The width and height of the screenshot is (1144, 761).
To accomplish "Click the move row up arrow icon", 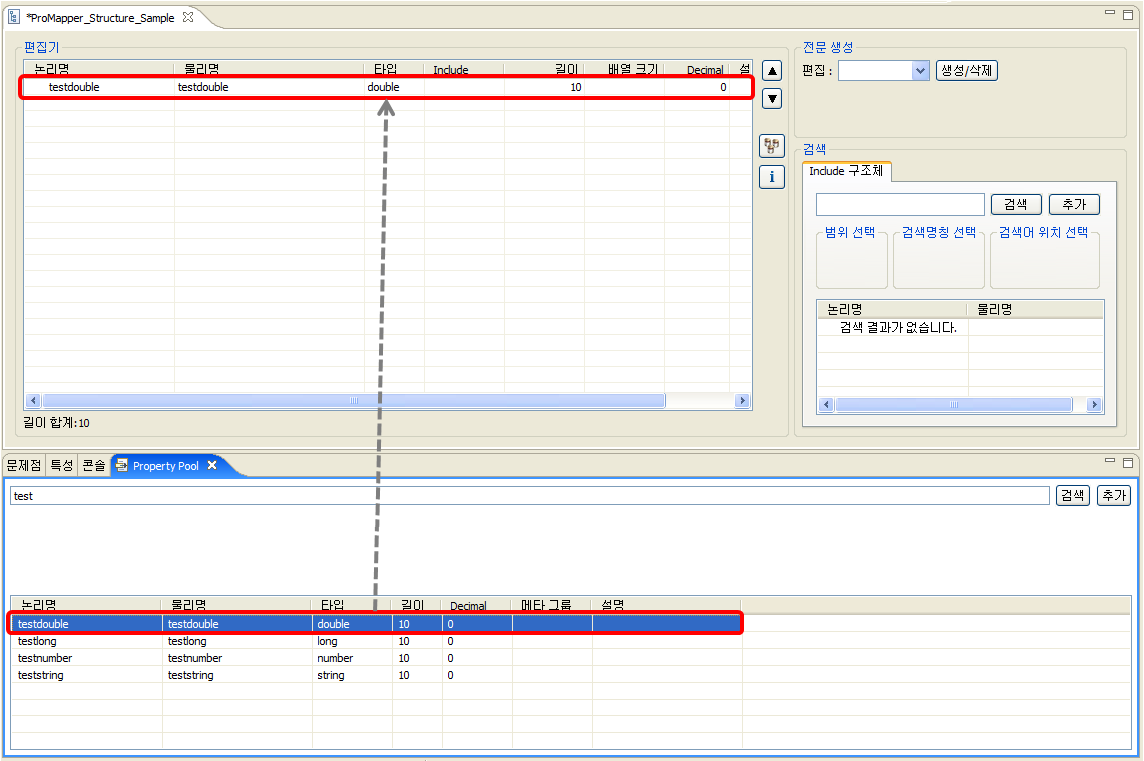I will (x=771, y=70).
